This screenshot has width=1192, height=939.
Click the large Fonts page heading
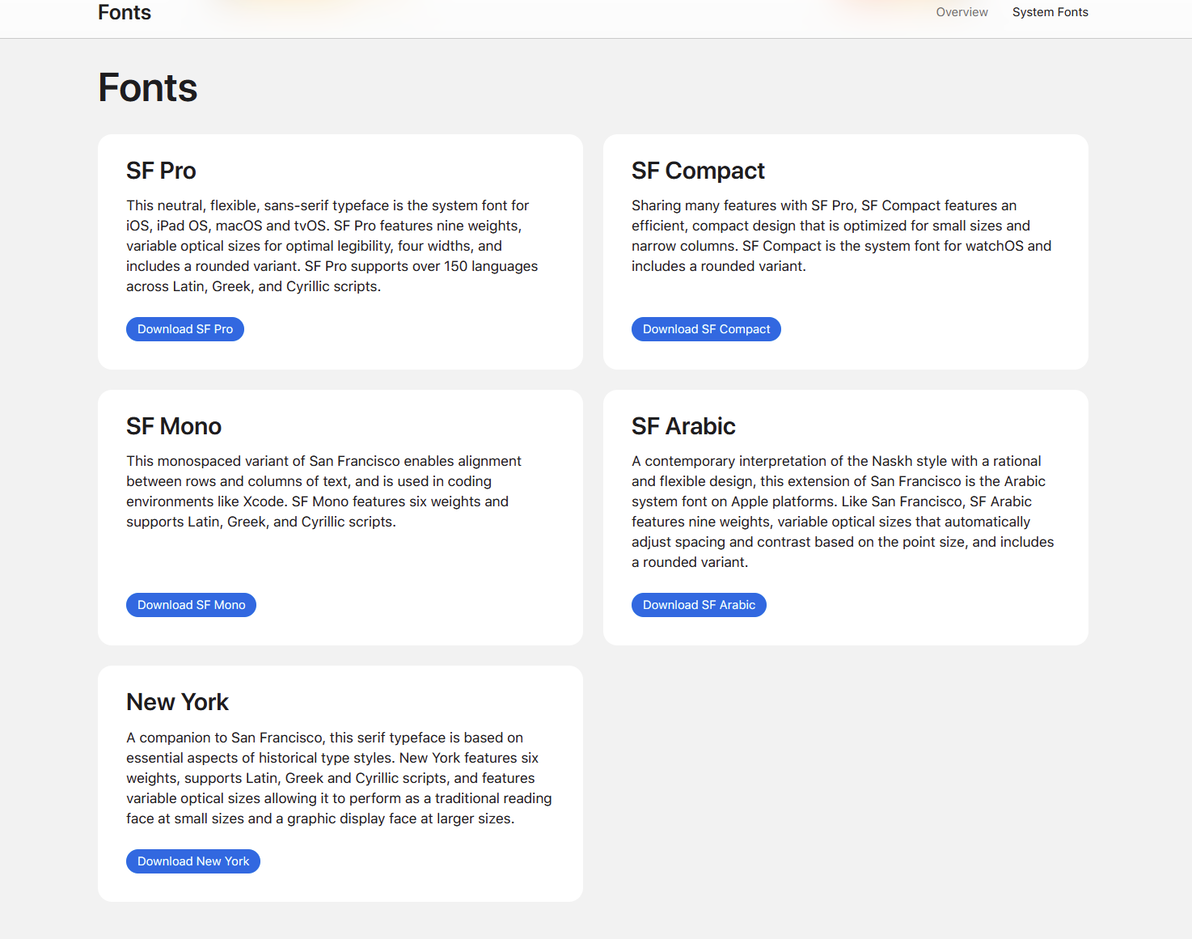pos(148,88)
